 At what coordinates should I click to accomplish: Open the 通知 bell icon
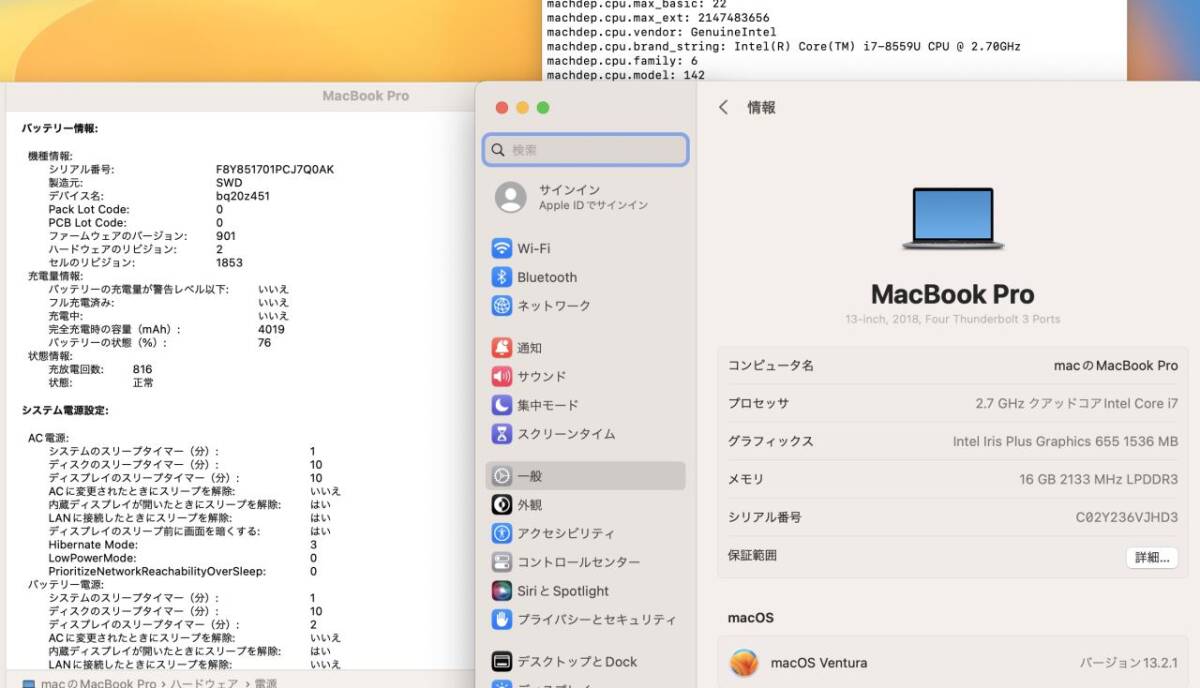(x=501, y=348)
